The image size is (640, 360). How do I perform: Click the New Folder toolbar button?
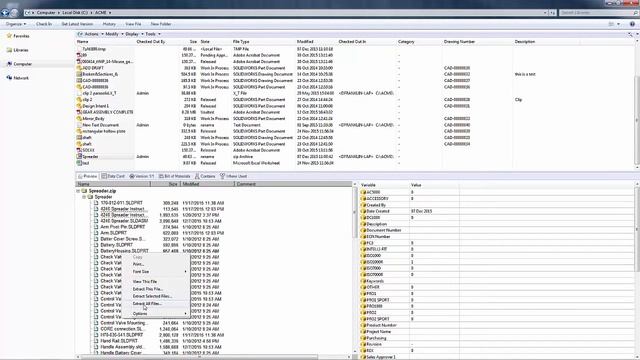[161, 24]
